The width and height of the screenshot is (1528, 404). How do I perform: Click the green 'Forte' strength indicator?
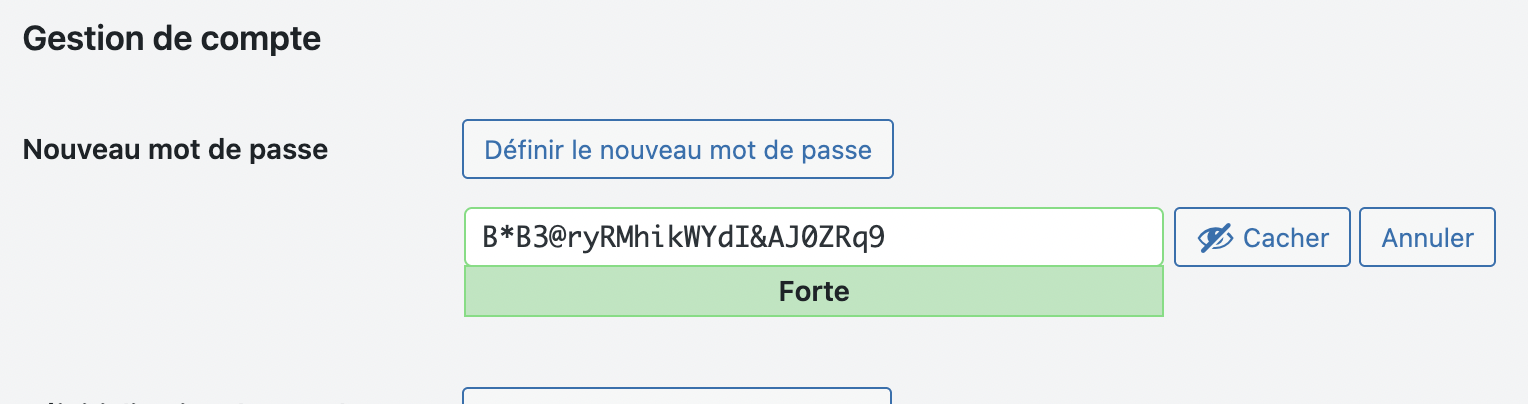click(813, 292)
